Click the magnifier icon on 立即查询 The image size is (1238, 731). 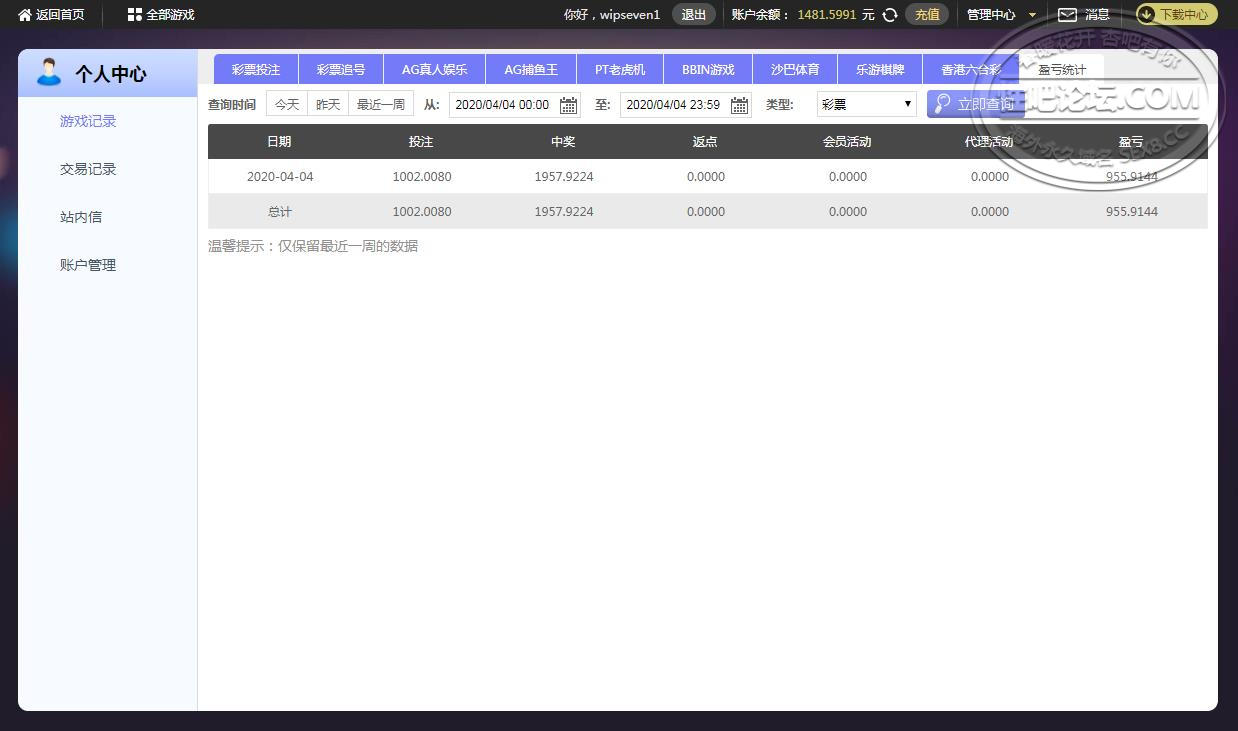tap(942, 104)
